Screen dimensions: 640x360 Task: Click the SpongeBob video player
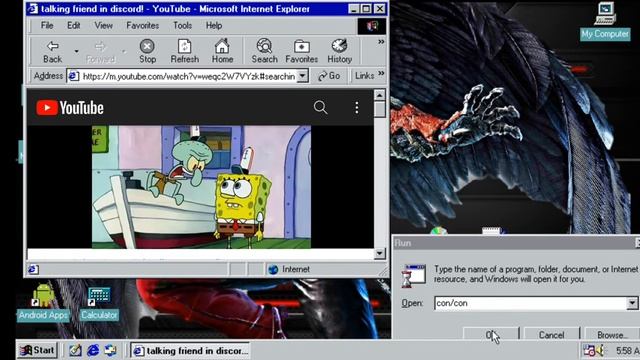(201, 187)
